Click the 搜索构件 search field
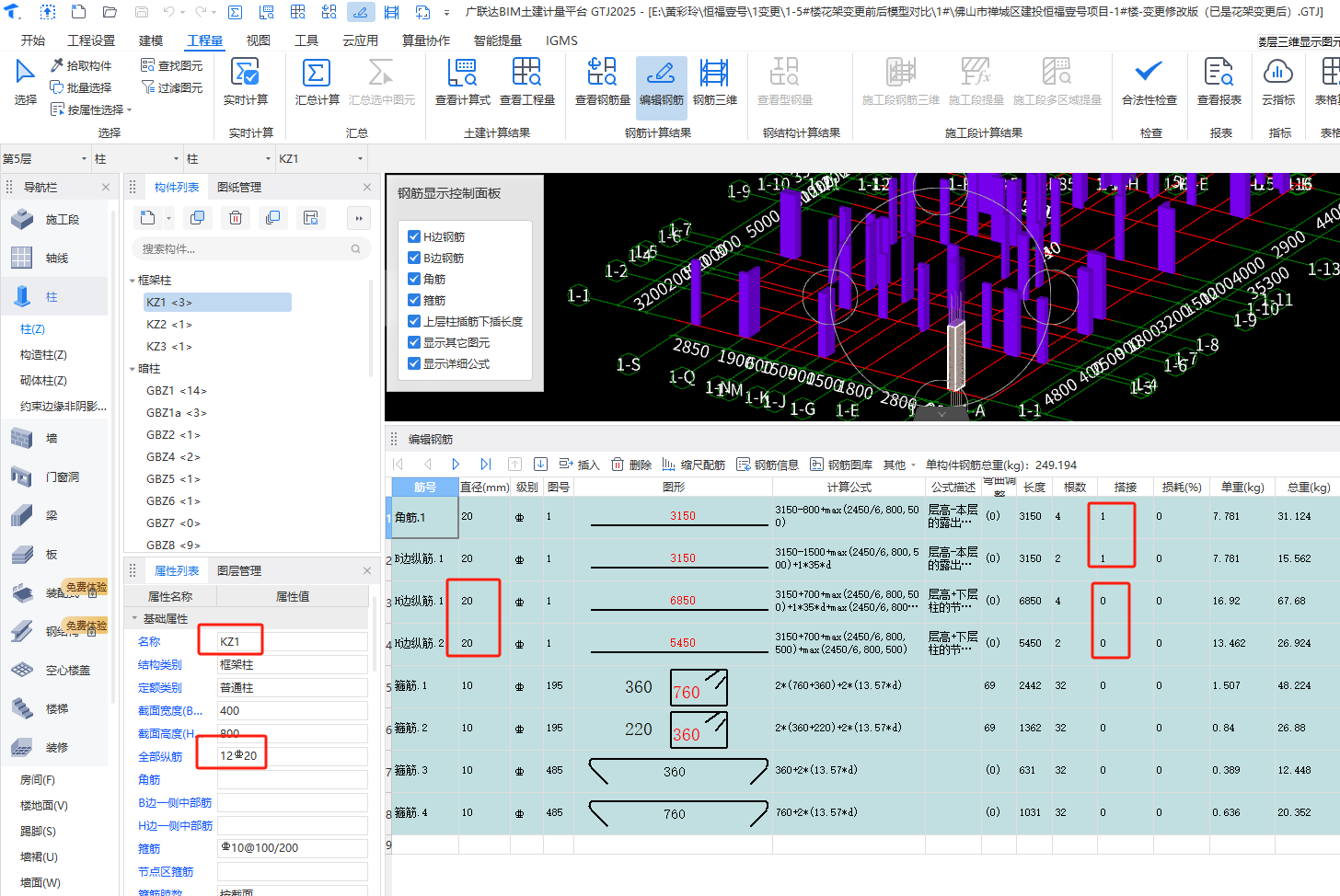 coord(251,248)
